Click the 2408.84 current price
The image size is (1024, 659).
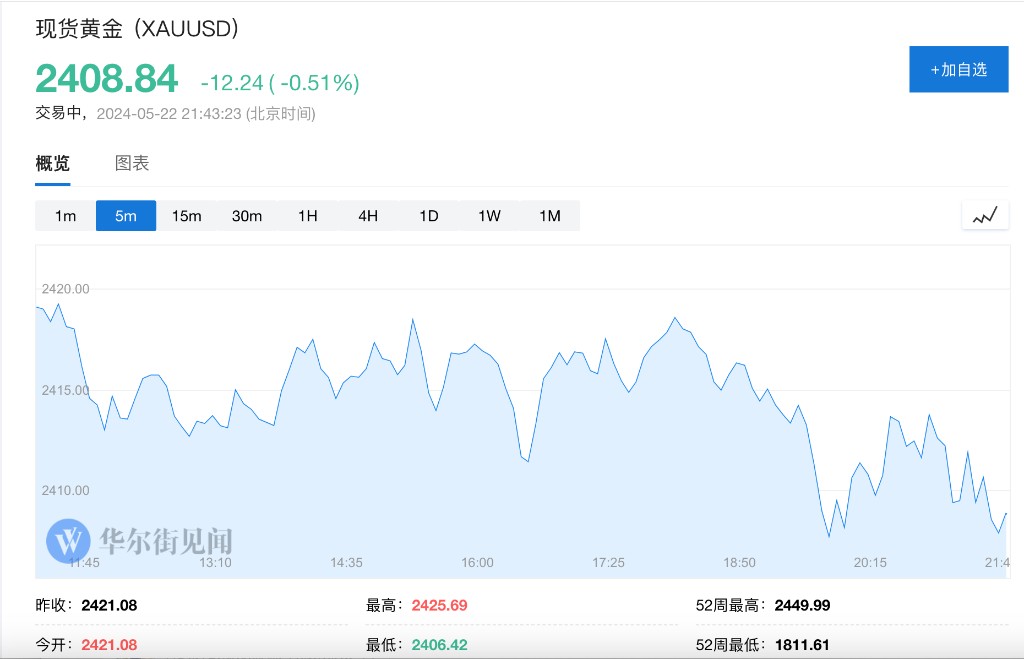point(107,78)
